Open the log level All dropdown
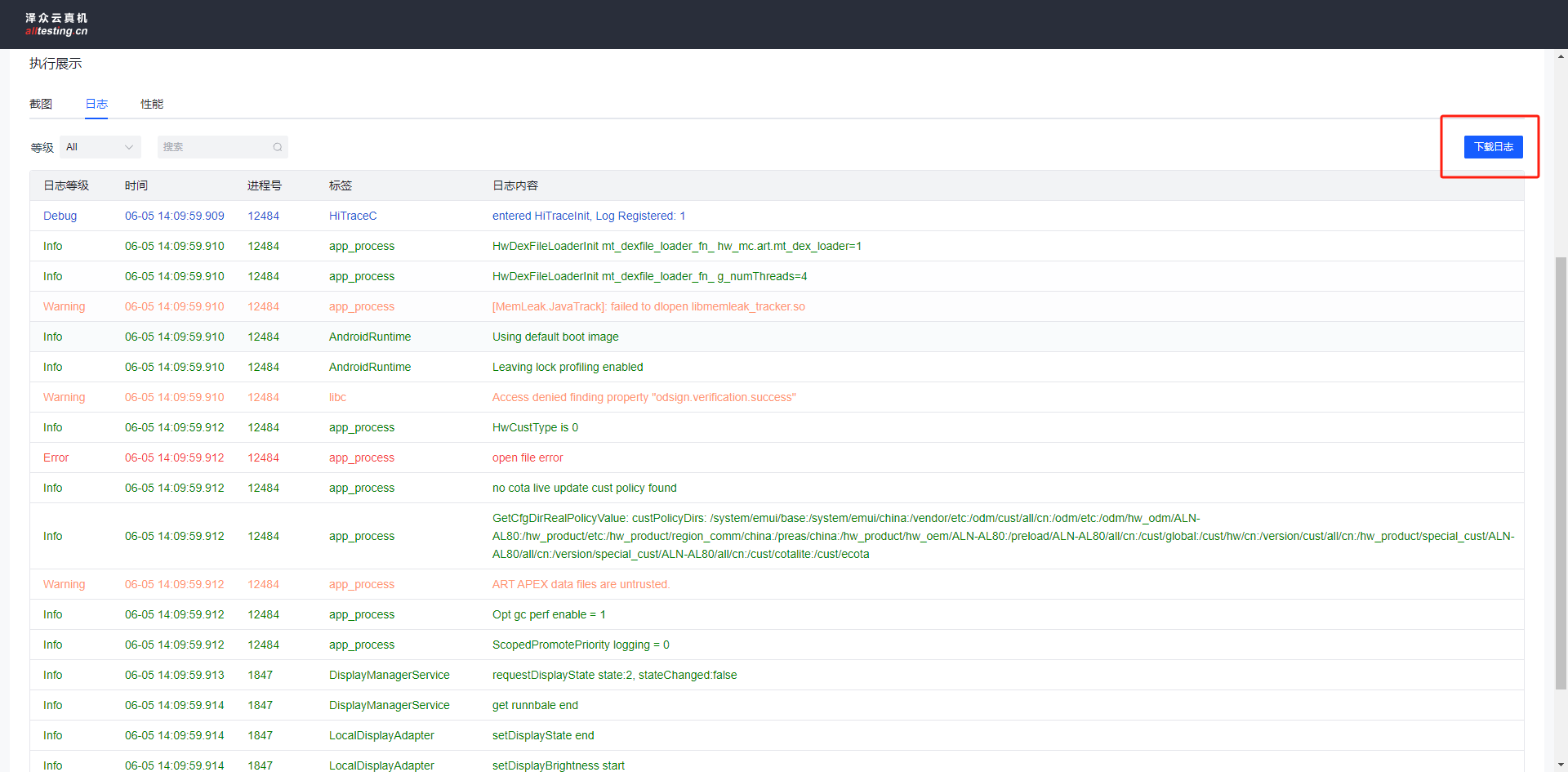The image size is (1568, 772). (100, 147)
